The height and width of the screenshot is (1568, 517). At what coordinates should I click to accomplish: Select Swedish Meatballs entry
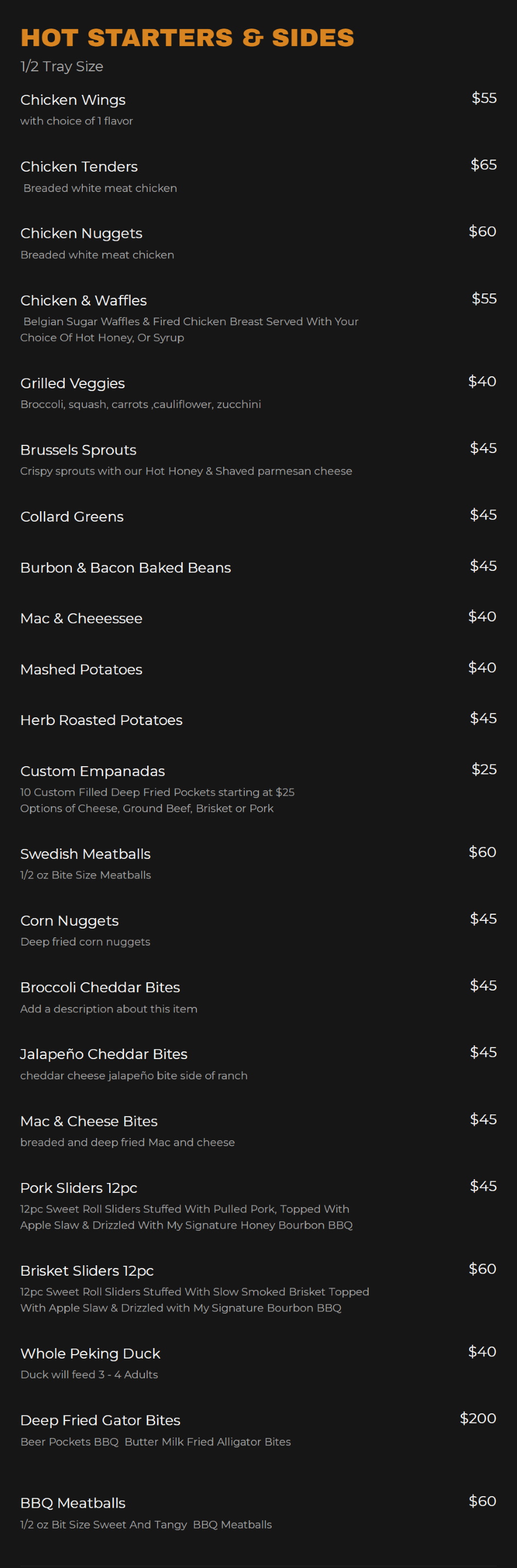[x=85, y=853]
